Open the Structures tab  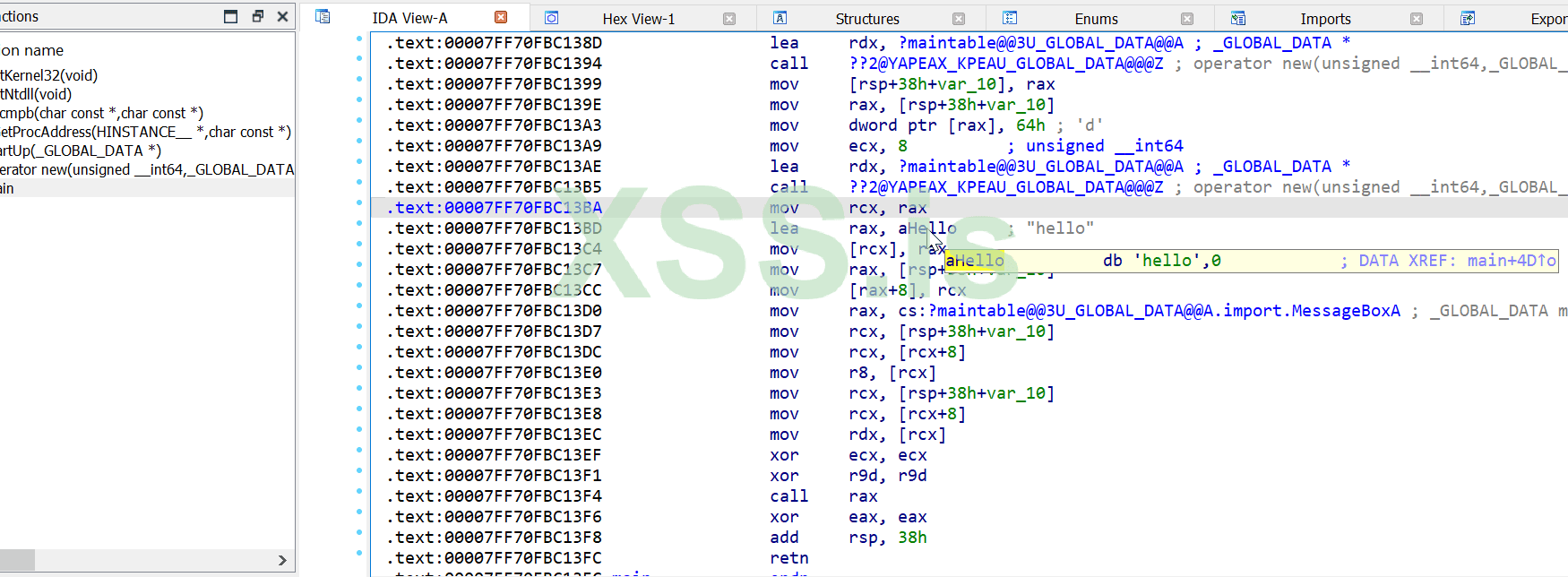(x=866, y=19)
